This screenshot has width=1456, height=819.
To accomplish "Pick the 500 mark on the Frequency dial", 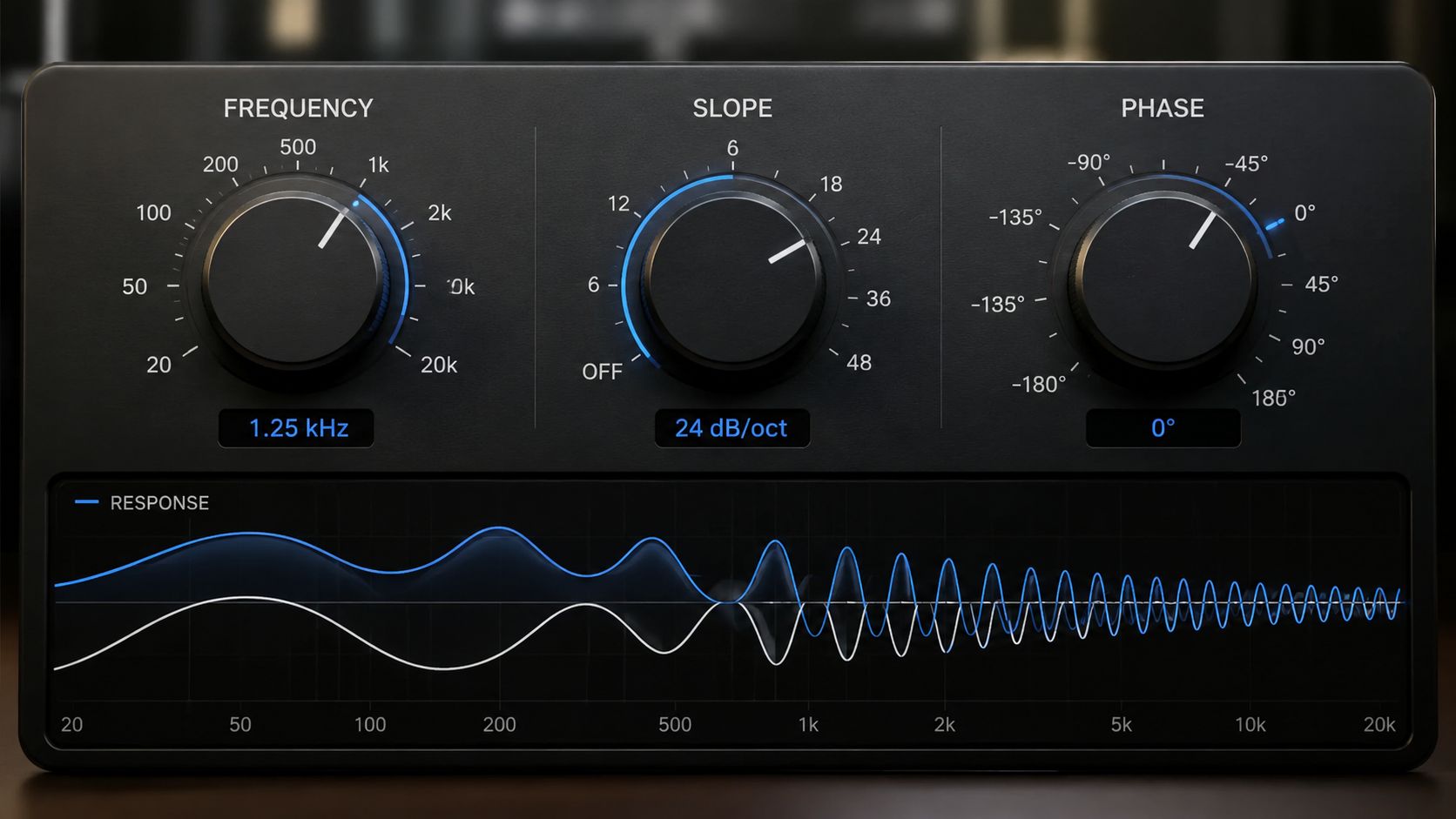I will coord(298,146).
